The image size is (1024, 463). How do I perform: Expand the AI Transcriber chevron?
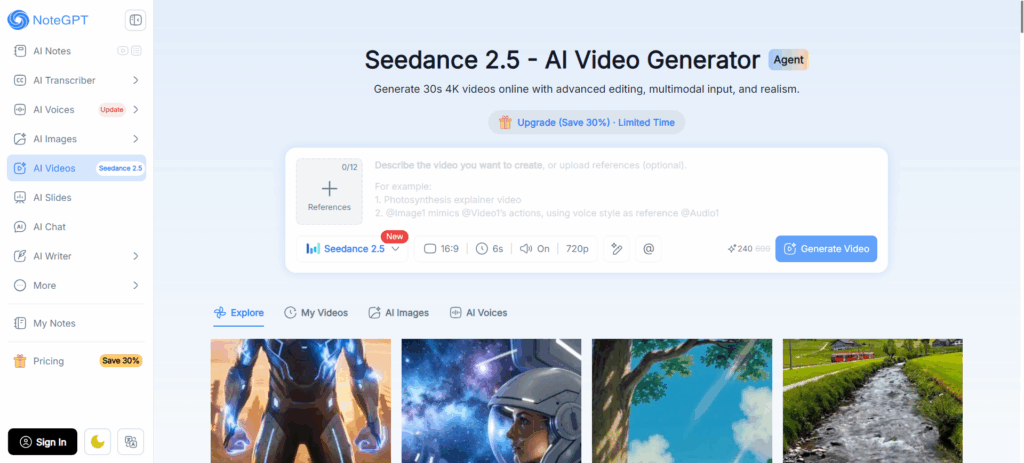(136, 80)
